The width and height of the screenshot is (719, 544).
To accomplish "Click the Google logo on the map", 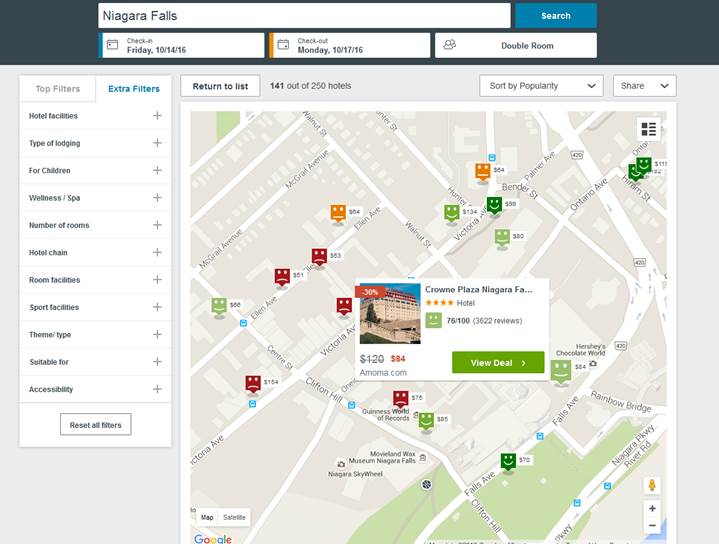I will (x=213, y=539).
